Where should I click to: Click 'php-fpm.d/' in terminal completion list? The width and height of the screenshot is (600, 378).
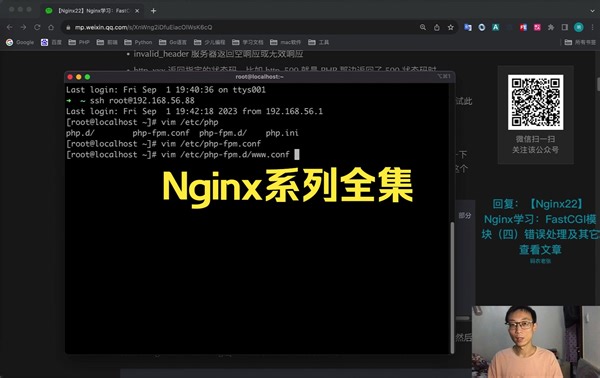[x=223, y=133]
